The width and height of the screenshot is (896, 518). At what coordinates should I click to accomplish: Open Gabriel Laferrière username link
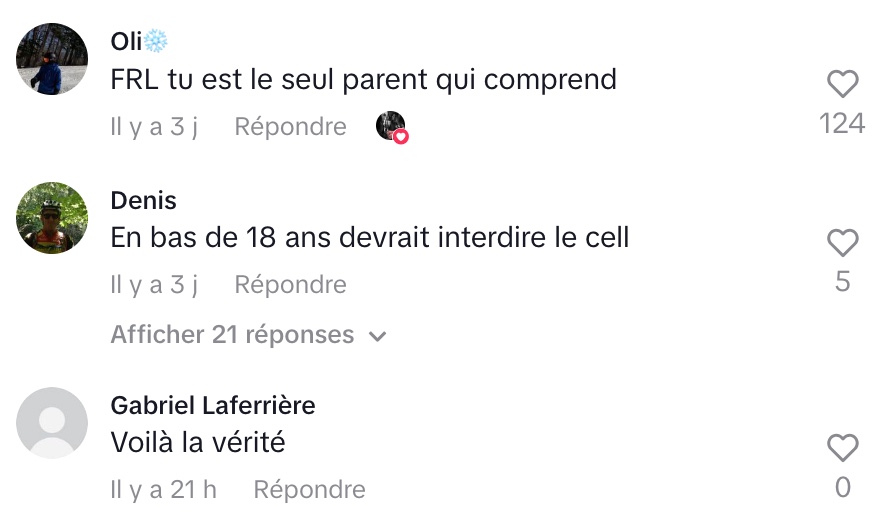213,405
